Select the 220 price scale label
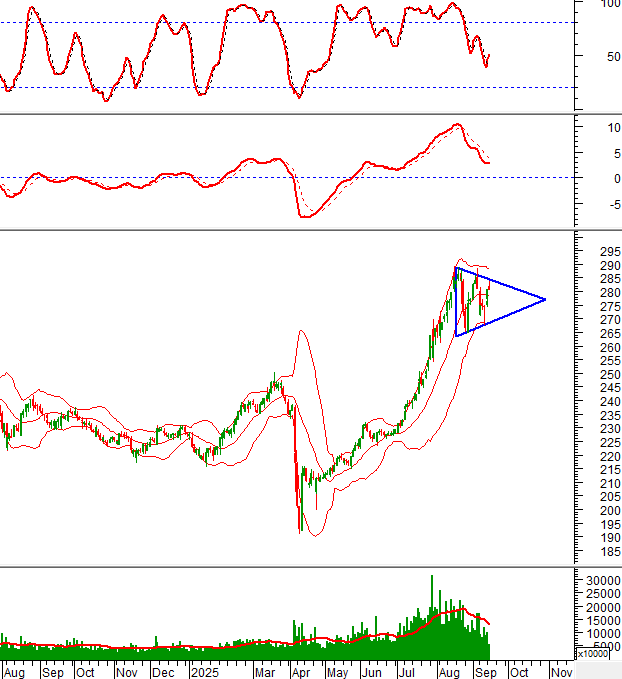 click(x=610, y=456)
